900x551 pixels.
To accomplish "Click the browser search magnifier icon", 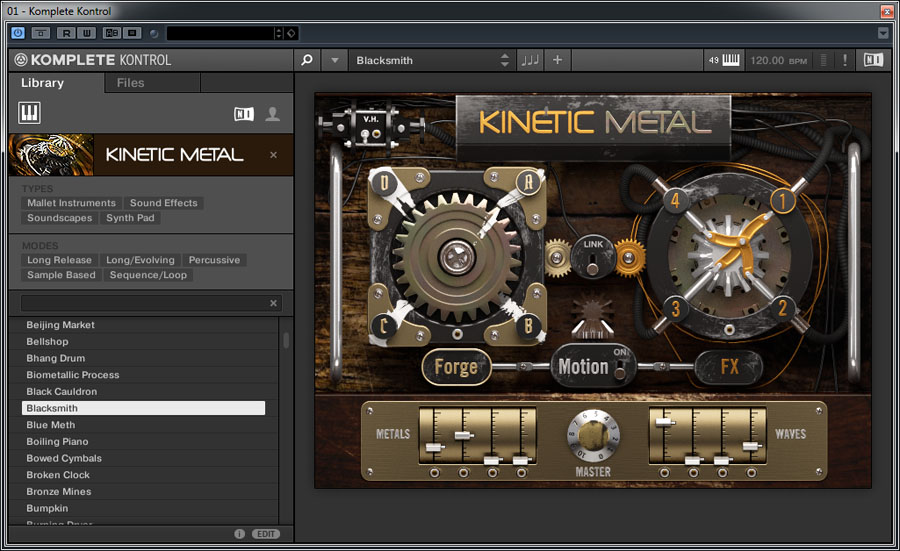I will coord(307,60).
